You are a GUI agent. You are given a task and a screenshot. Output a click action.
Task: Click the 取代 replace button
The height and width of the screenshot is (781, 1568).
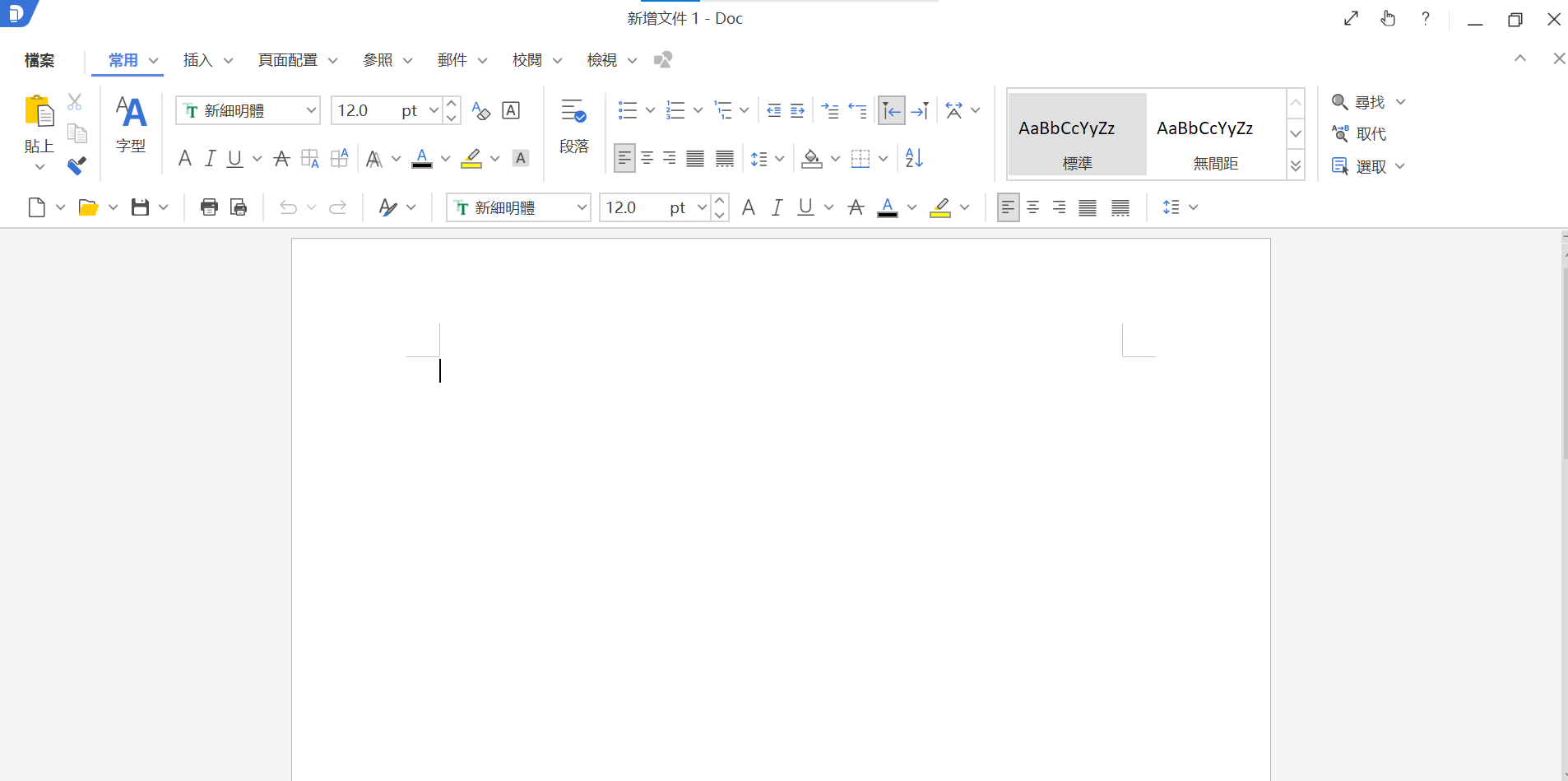coord(1371,133)
